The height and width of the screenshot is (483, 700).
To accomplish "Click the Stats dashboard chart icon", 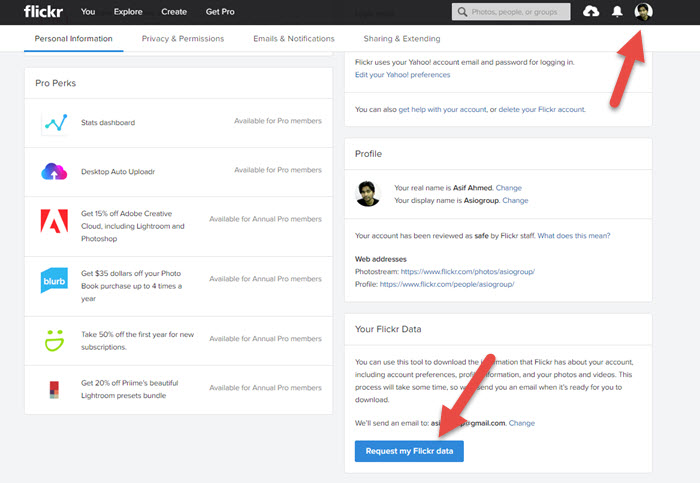I will point(56,122).
